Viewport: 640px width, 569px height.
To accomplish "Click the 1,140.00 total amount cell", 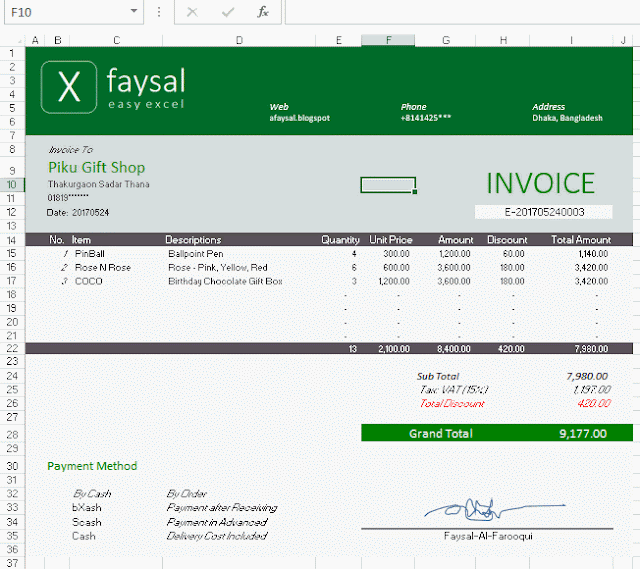I will [x=593, y=253].
